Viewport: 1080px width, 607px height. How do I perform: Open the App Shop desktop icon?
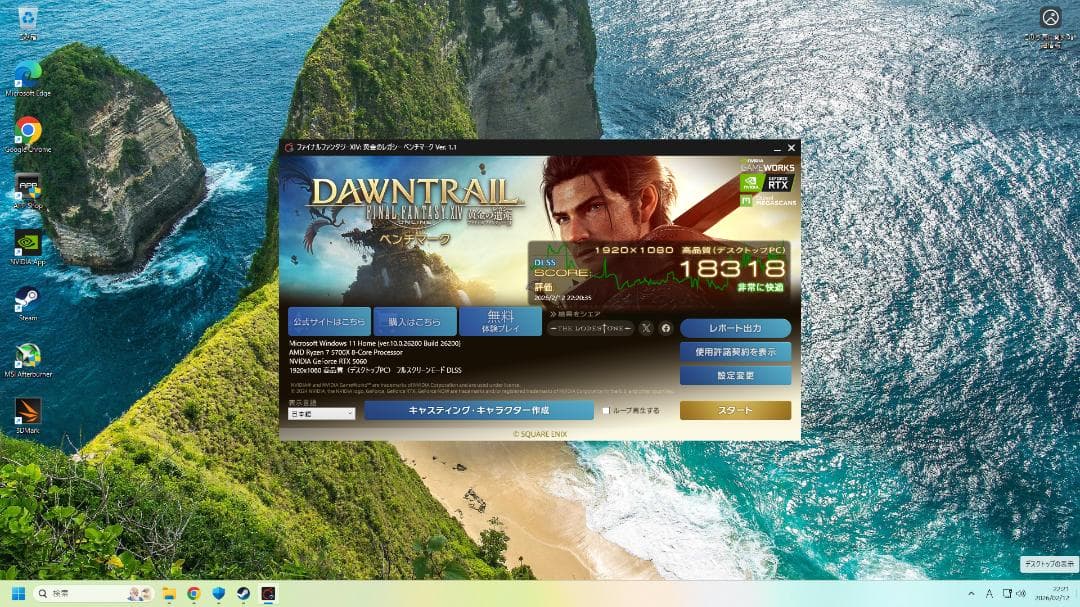tap(28, 190)
